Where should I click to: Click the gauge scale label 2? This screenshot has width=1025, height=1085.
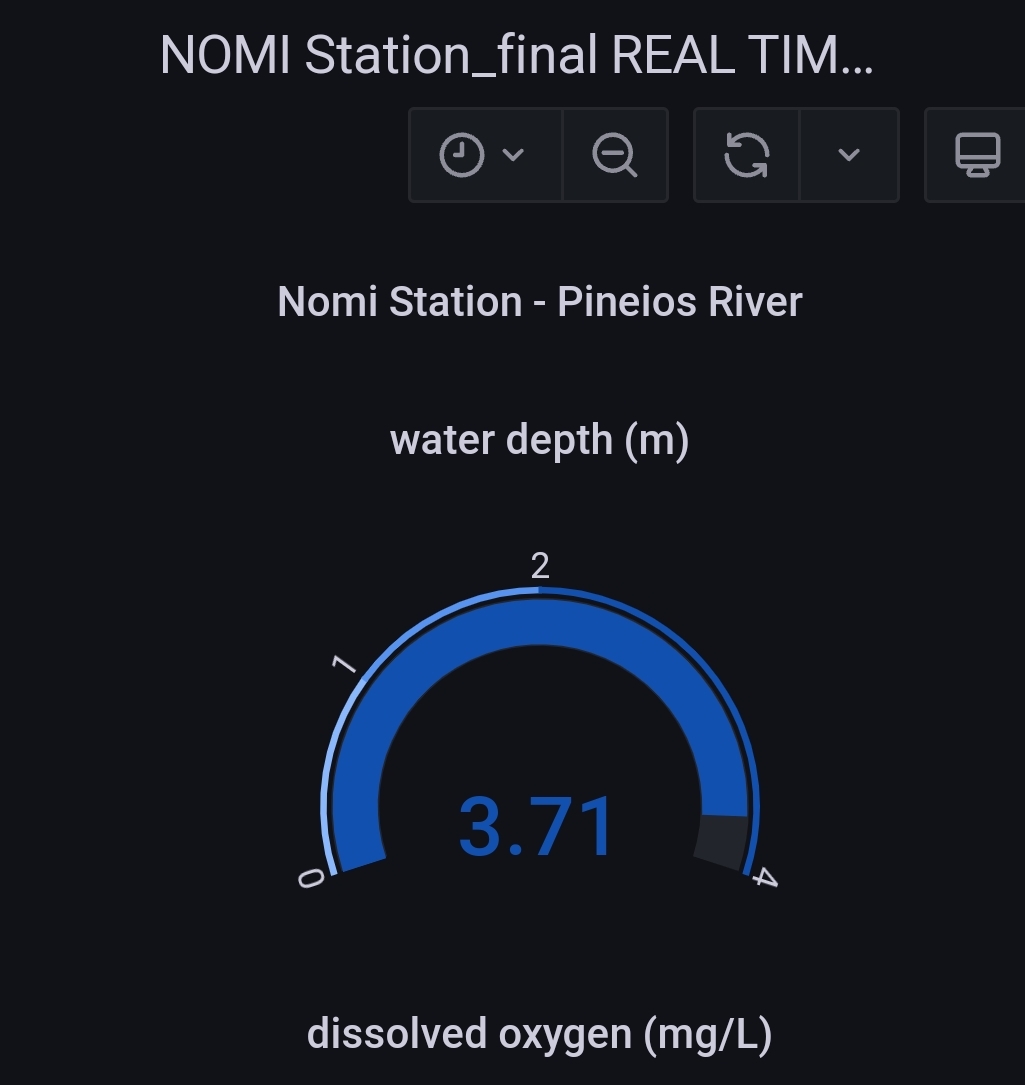[x=540, y=567]
